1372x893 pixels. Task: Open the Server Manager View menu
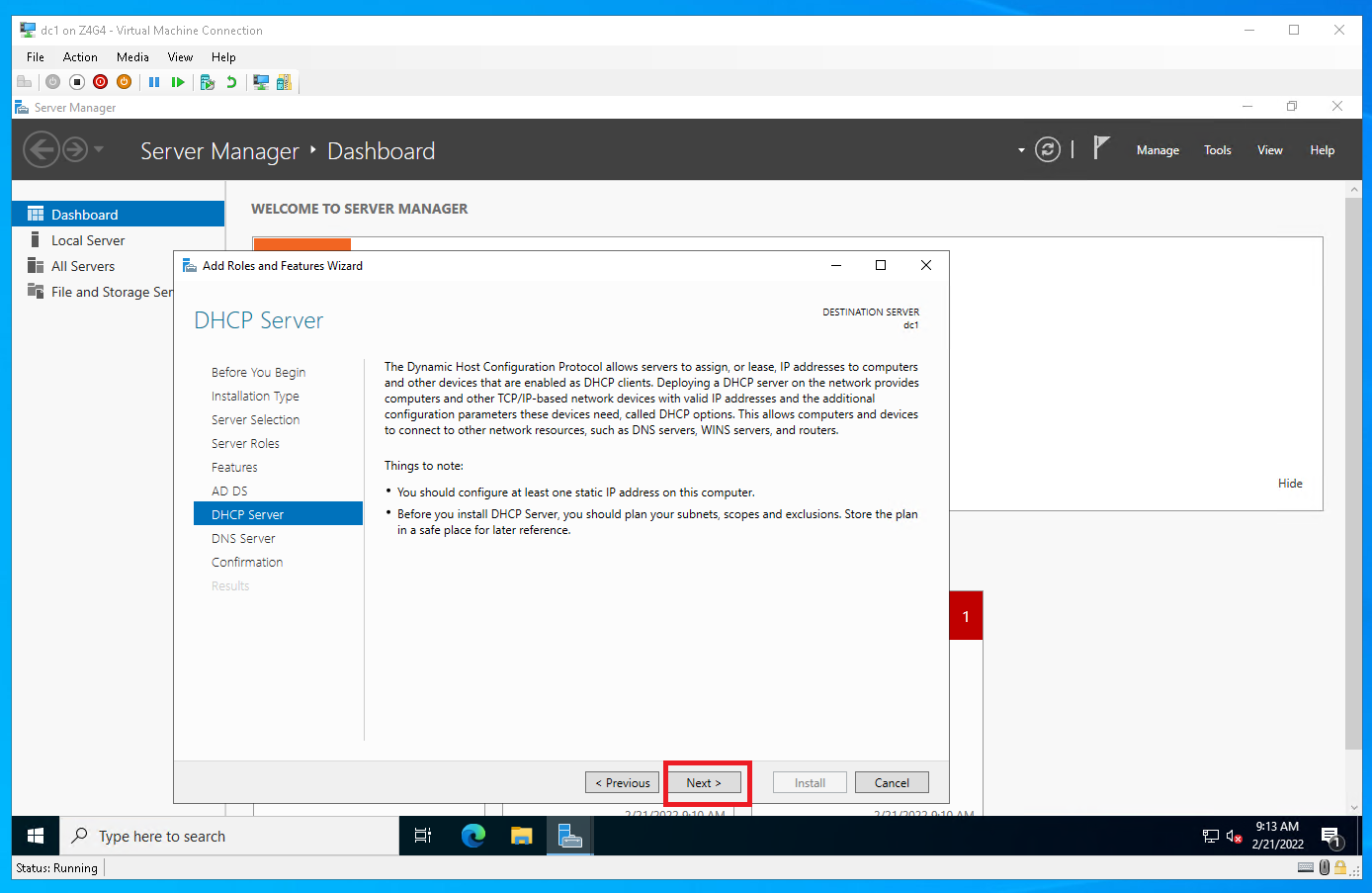(1270, 150)
